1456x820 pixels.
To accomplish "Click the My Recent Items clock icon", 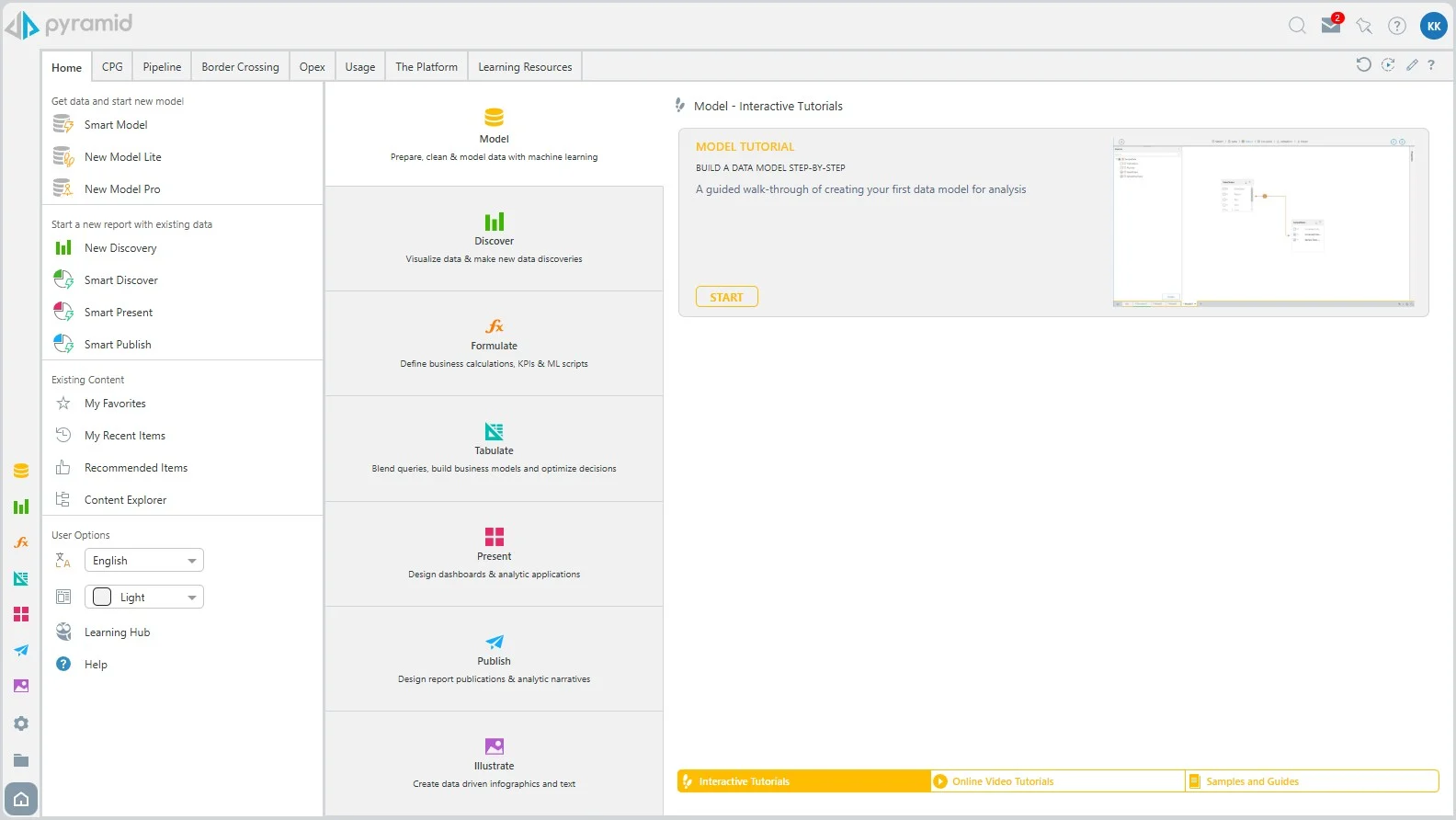I will [x=63, y=435].
